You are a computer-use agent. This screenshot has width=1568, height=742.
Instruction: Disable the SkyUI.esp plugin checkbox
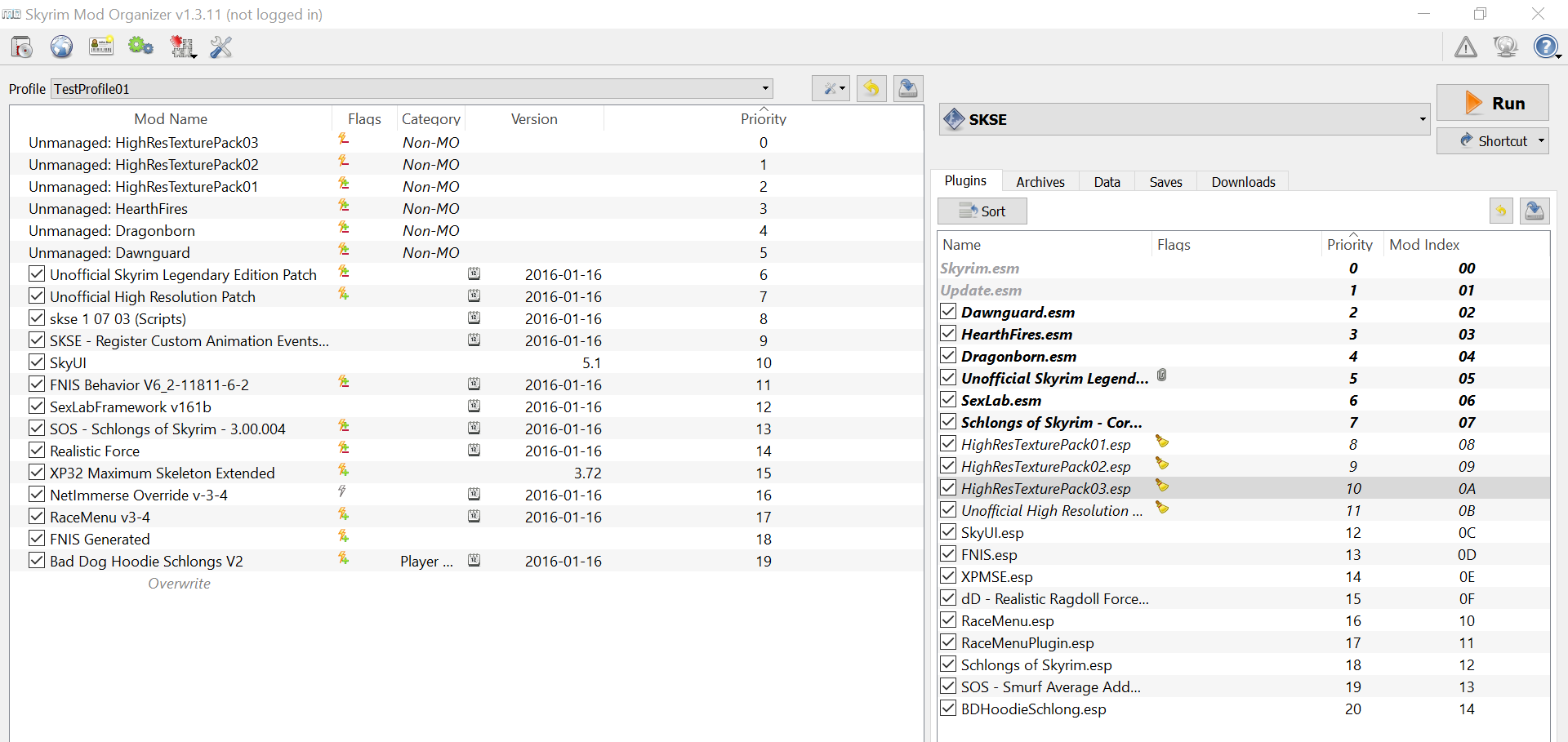[x=948, y=532]
